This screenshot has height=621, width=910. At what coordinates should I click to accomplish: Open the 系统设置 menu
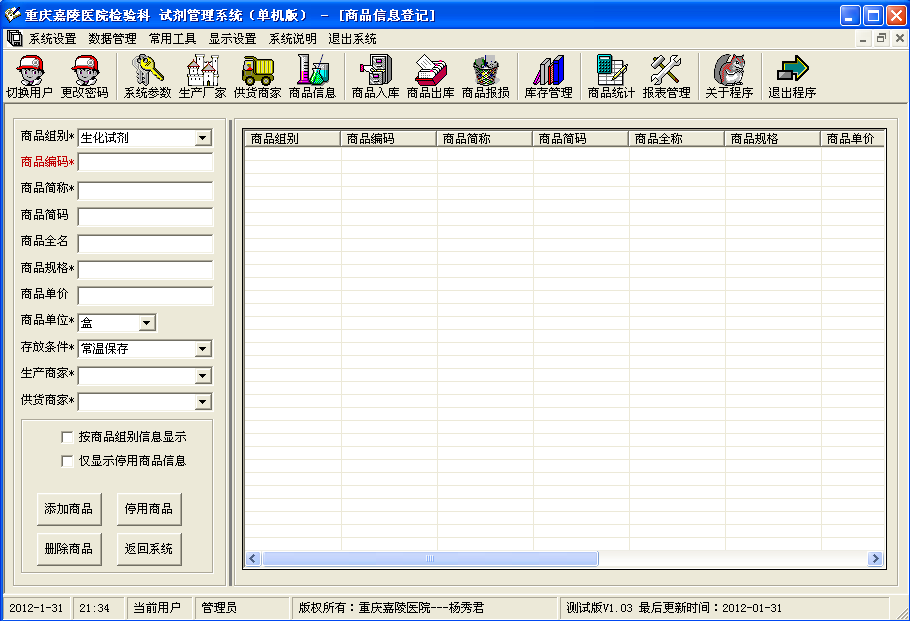52,39
